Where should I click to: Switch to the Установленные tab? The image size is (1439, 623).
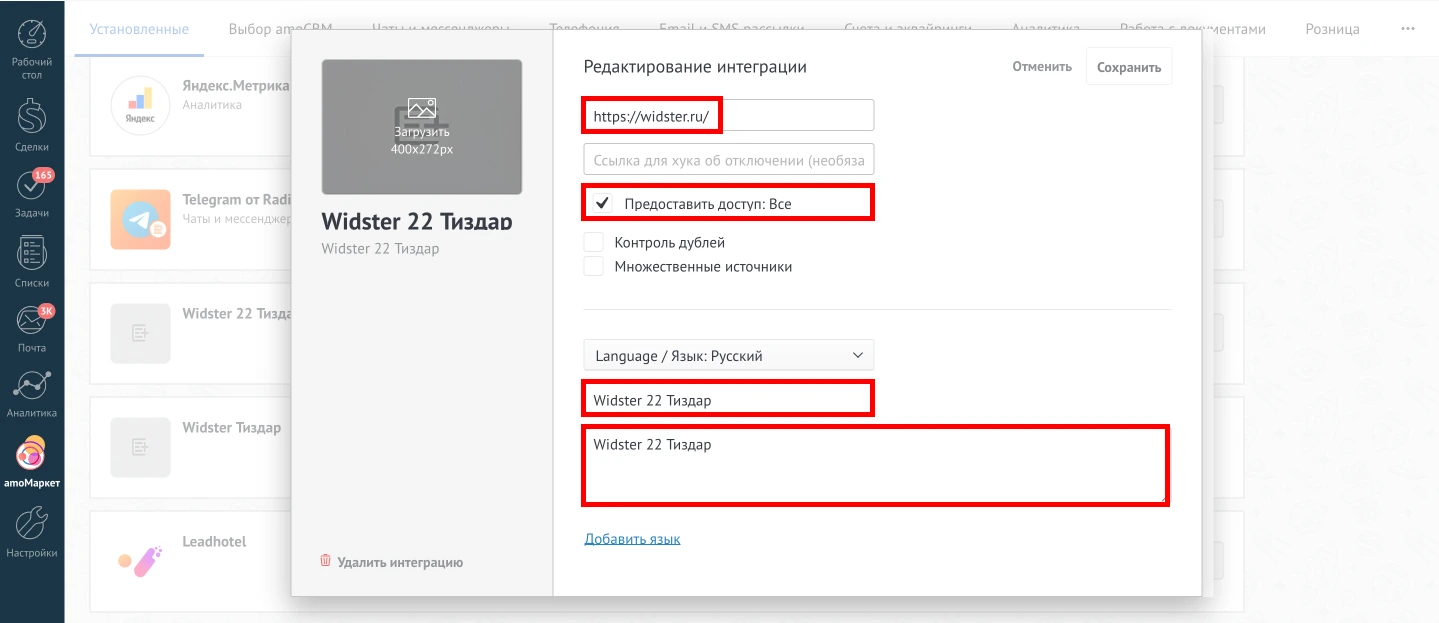tap(139, 29)
